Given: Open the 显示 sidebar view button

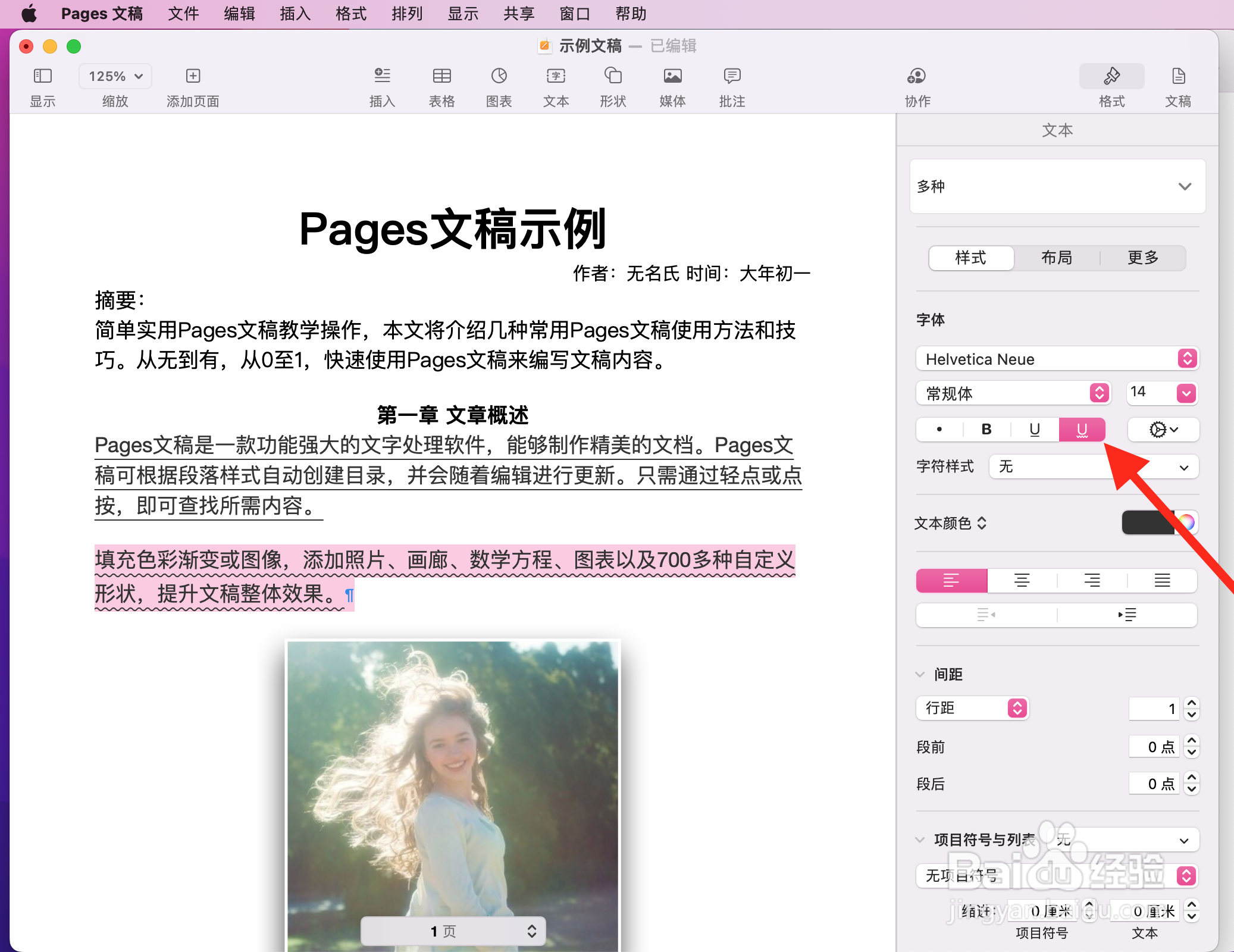Looking at the screenshot, I should point(43,76).
